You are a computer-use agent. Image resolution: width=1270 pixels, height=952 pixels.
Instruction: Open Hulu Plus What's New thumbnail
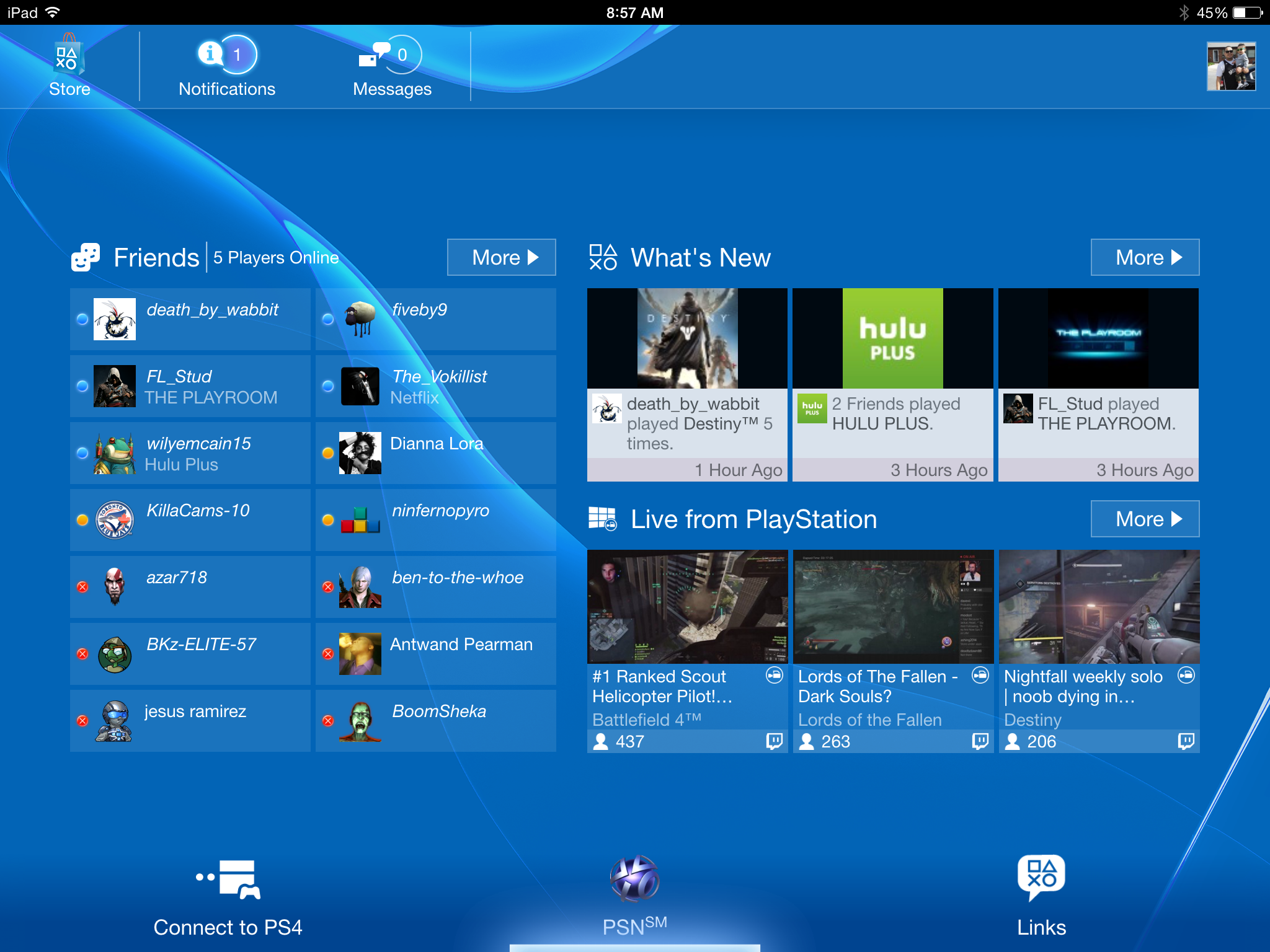pos(893,338)
